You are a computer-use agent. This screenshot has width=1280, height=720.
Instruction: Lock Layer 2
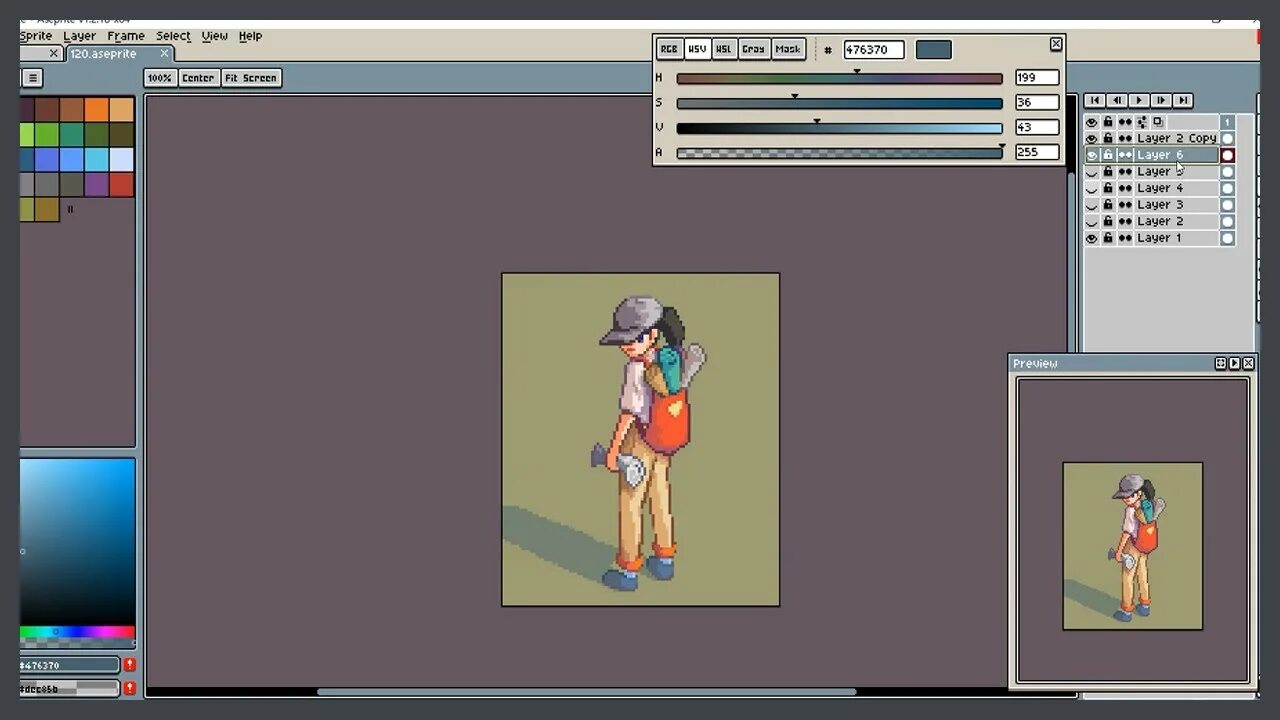[1108, 221]
